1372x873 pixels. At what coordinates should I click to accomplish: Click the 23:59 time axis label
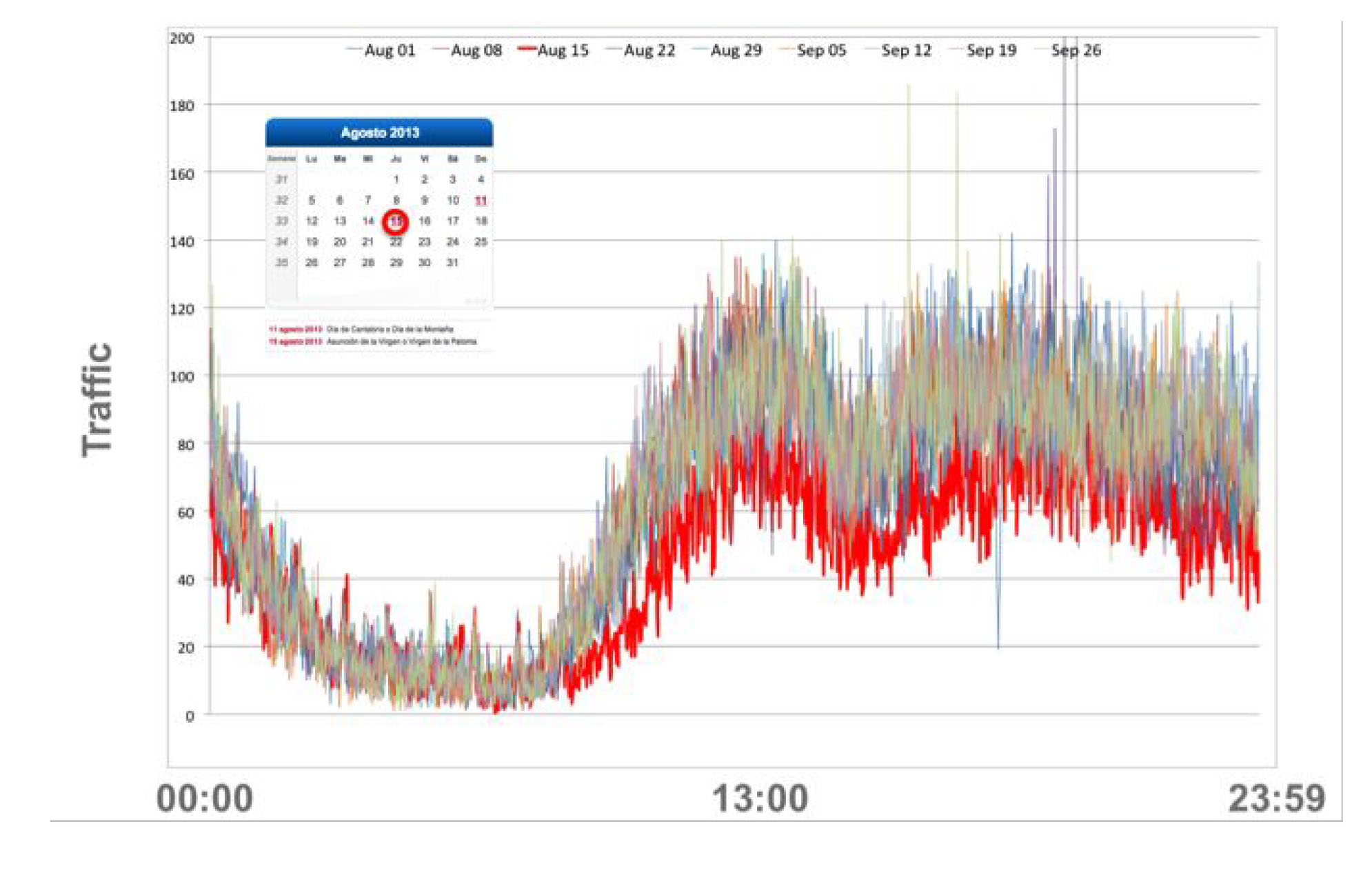[1277, 799]
